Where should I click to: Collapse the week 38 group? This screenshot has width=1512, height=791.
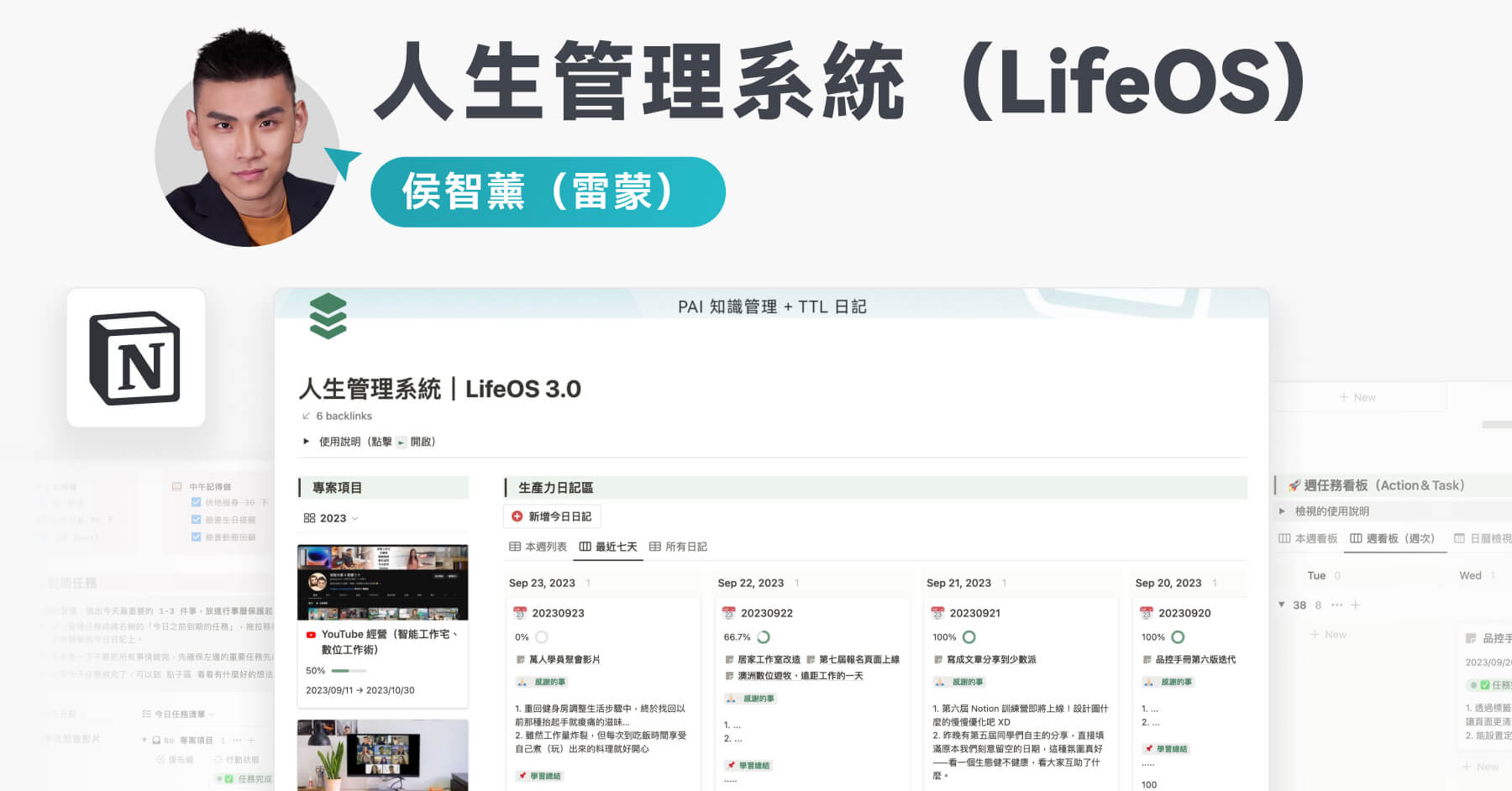coord(1282,605)
